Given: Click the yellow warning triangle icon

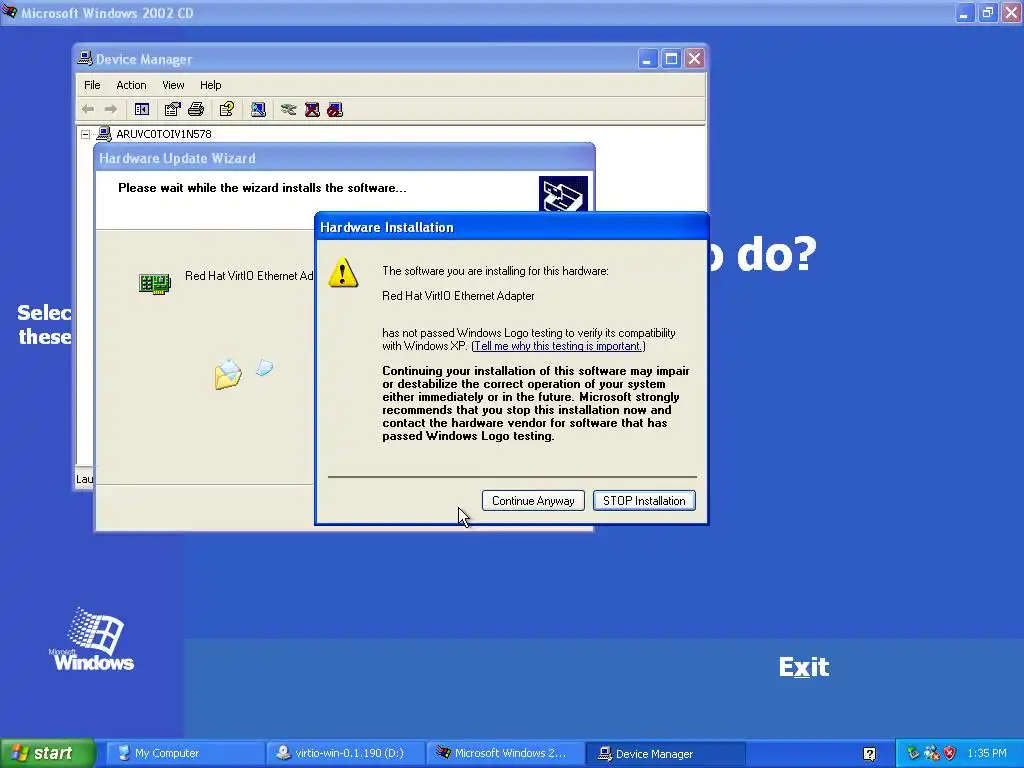Looking at the screenshot, I should (343, 272).
